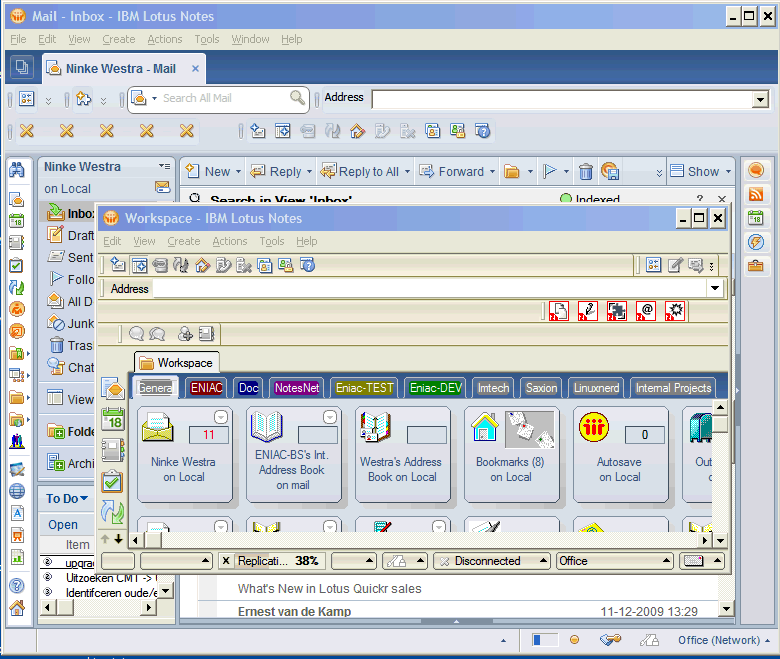
Task: Click the magnifier icon in Search All Mail
Action: click(297, 97)
